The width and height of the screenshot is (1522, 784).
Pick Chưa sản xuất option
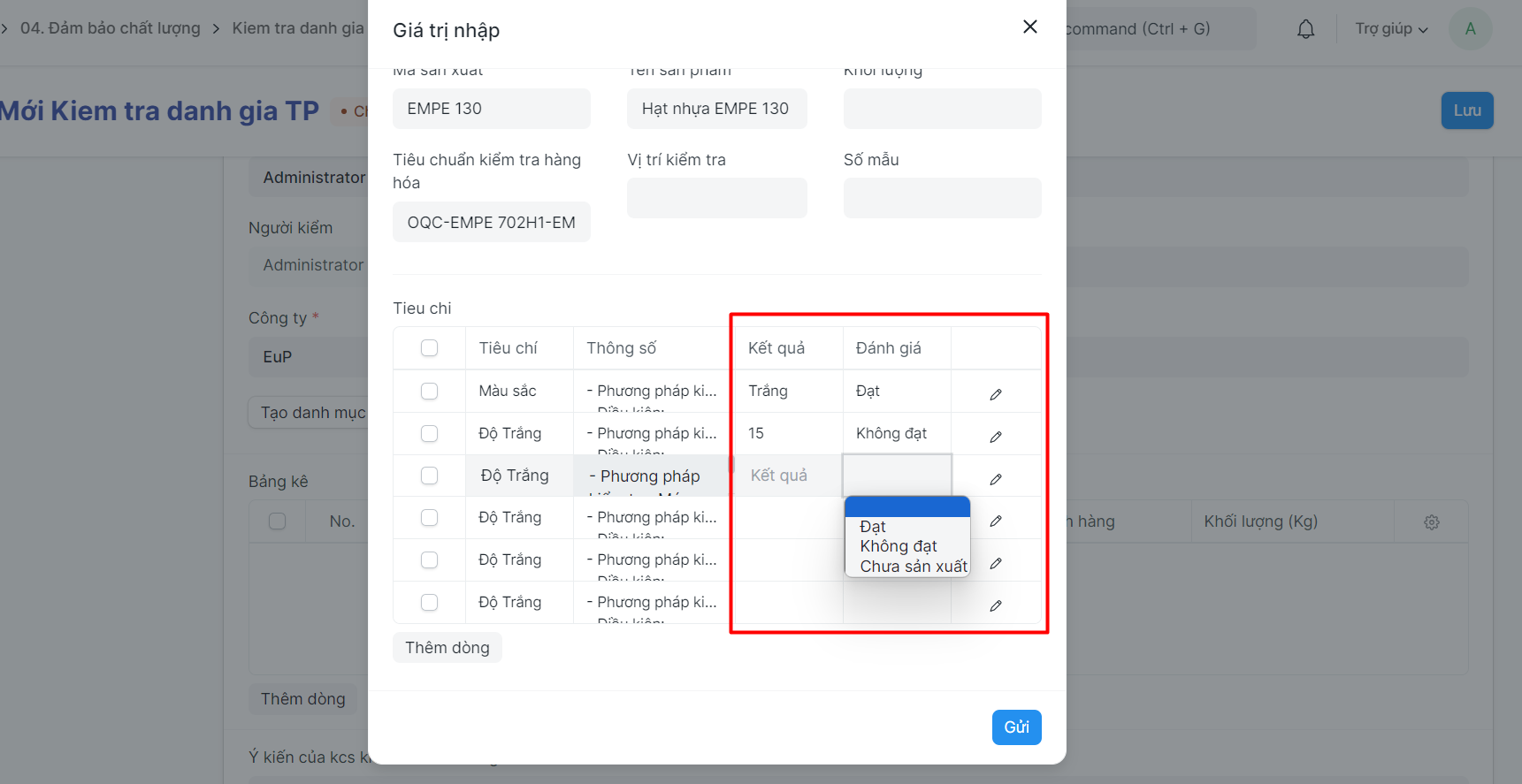(913, 567)
